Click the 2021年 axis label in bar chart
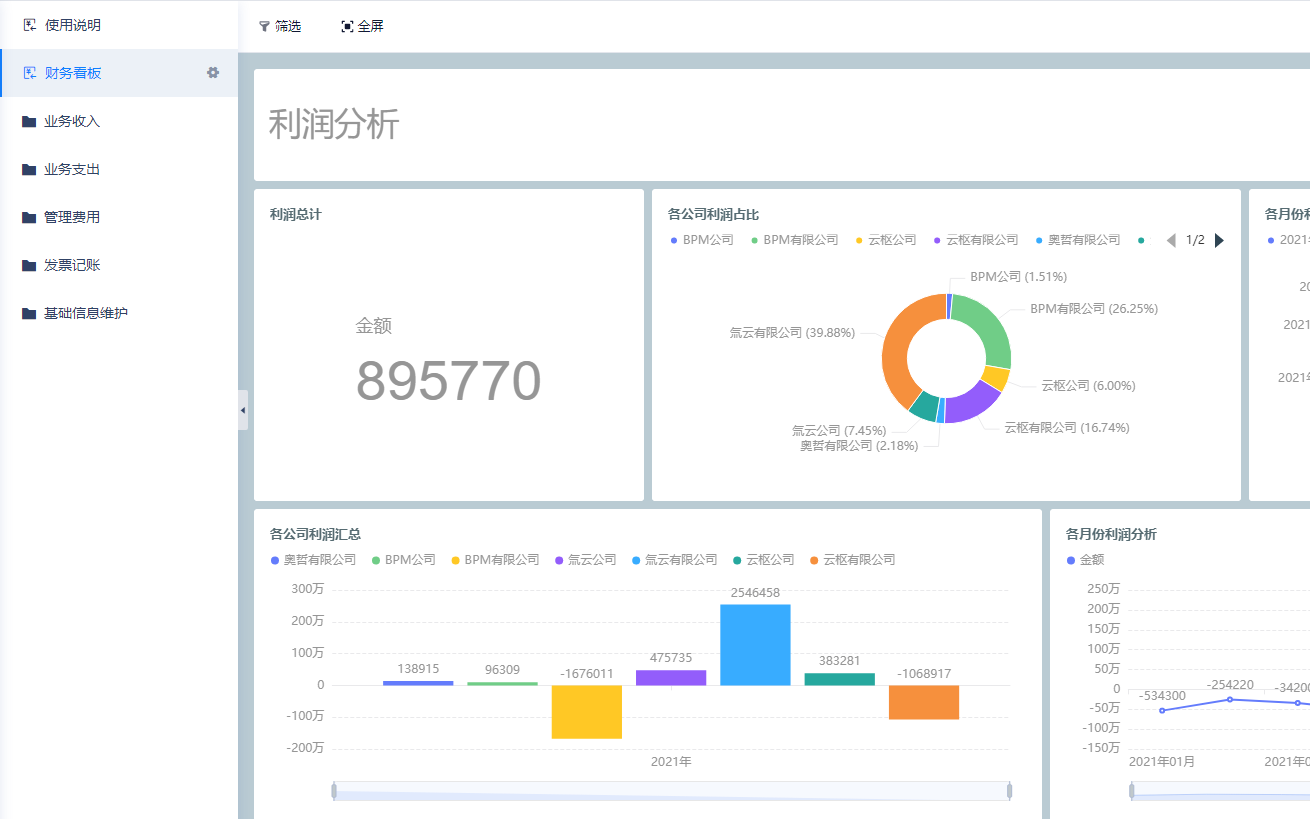Screen dimensions: 1310x819 coord(671,762)
